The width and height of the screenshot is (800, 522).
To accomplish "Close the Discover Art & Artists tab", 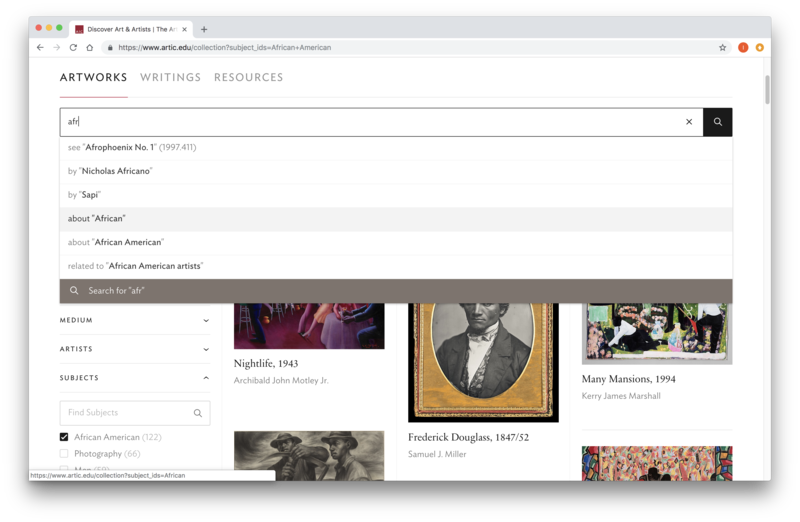I will (185, 29).
